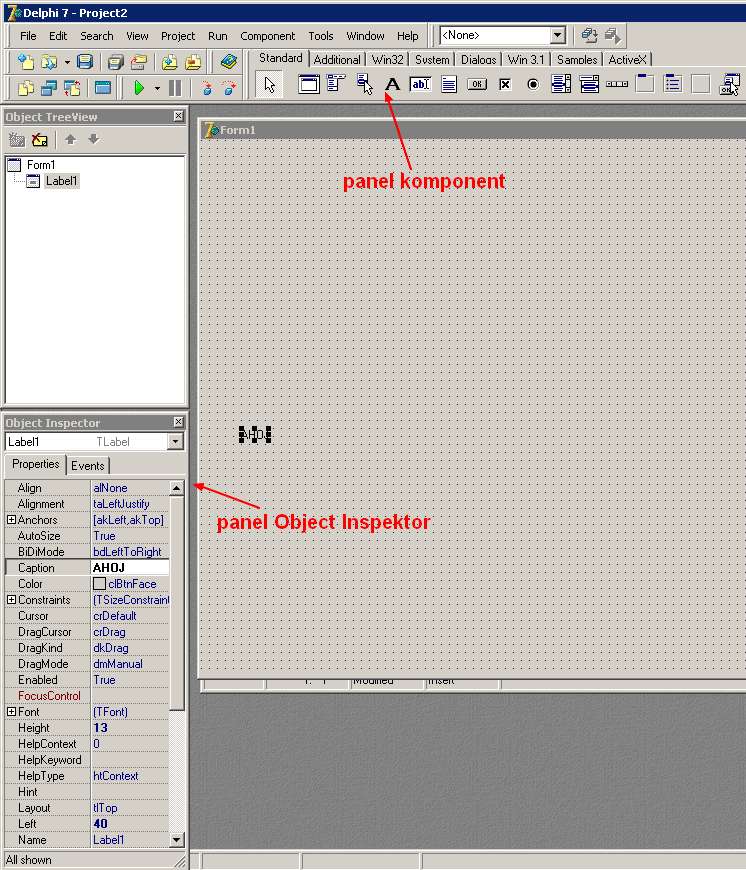Click the Open file toolbar icon
Image resolution: width=746 pixels, height=870 pixels.
click(49, 61)
